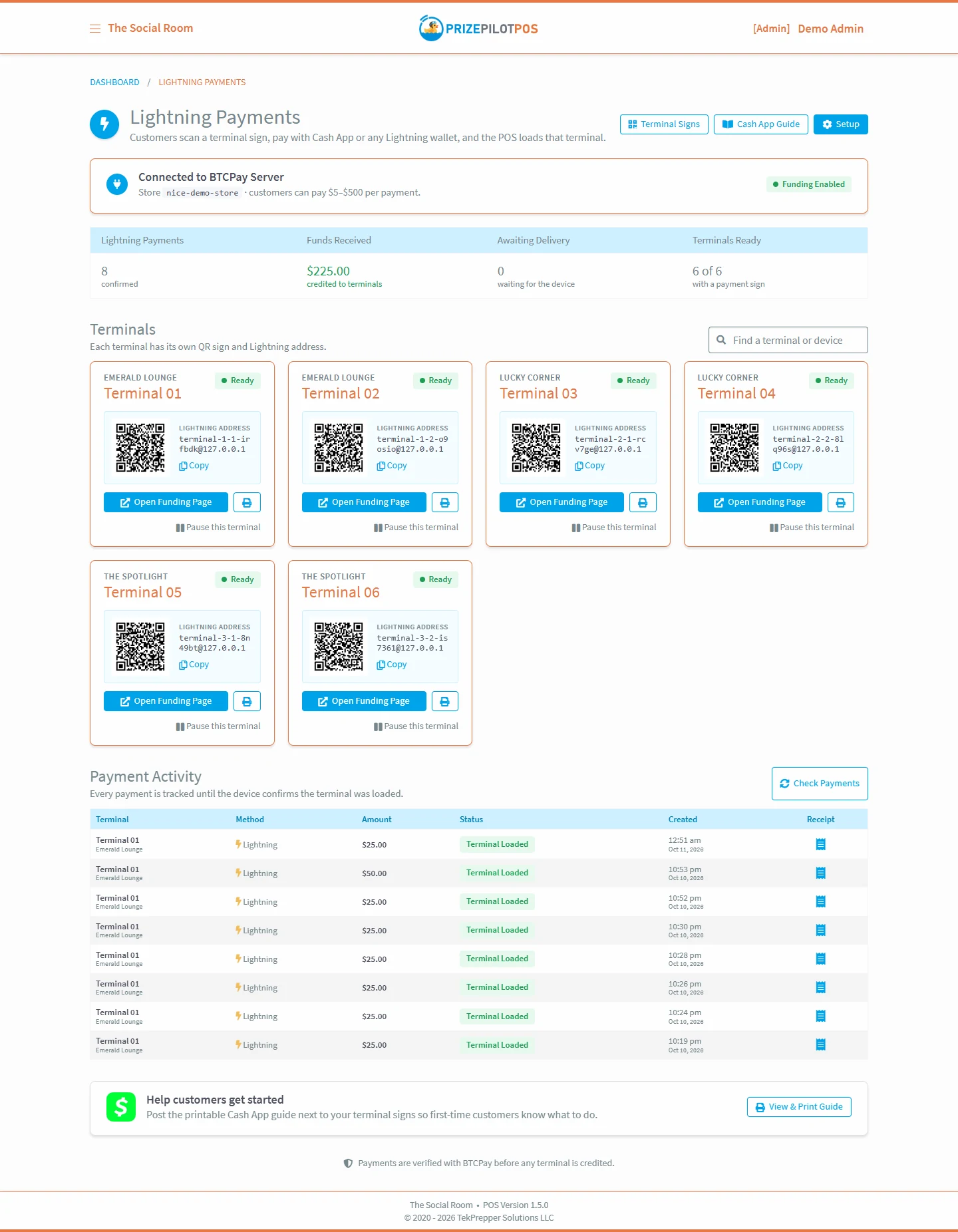Print the sign for Terminal 05
This screenshot has height=1232, width=958.
click(x=247, y=701)
